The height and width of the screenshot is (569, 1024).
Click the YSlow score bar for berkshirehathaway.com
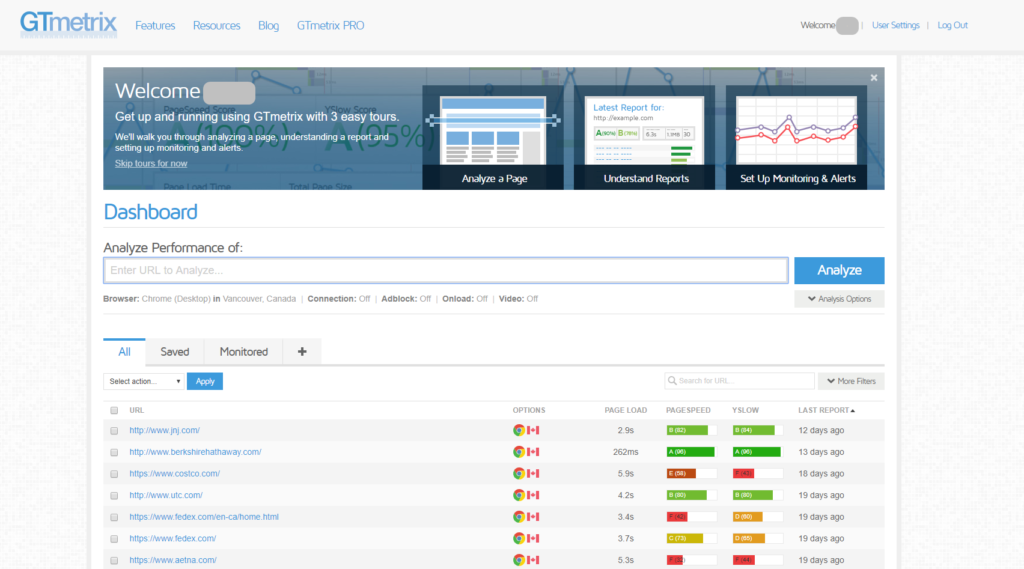pyautogui.click(x=757, y=452)
